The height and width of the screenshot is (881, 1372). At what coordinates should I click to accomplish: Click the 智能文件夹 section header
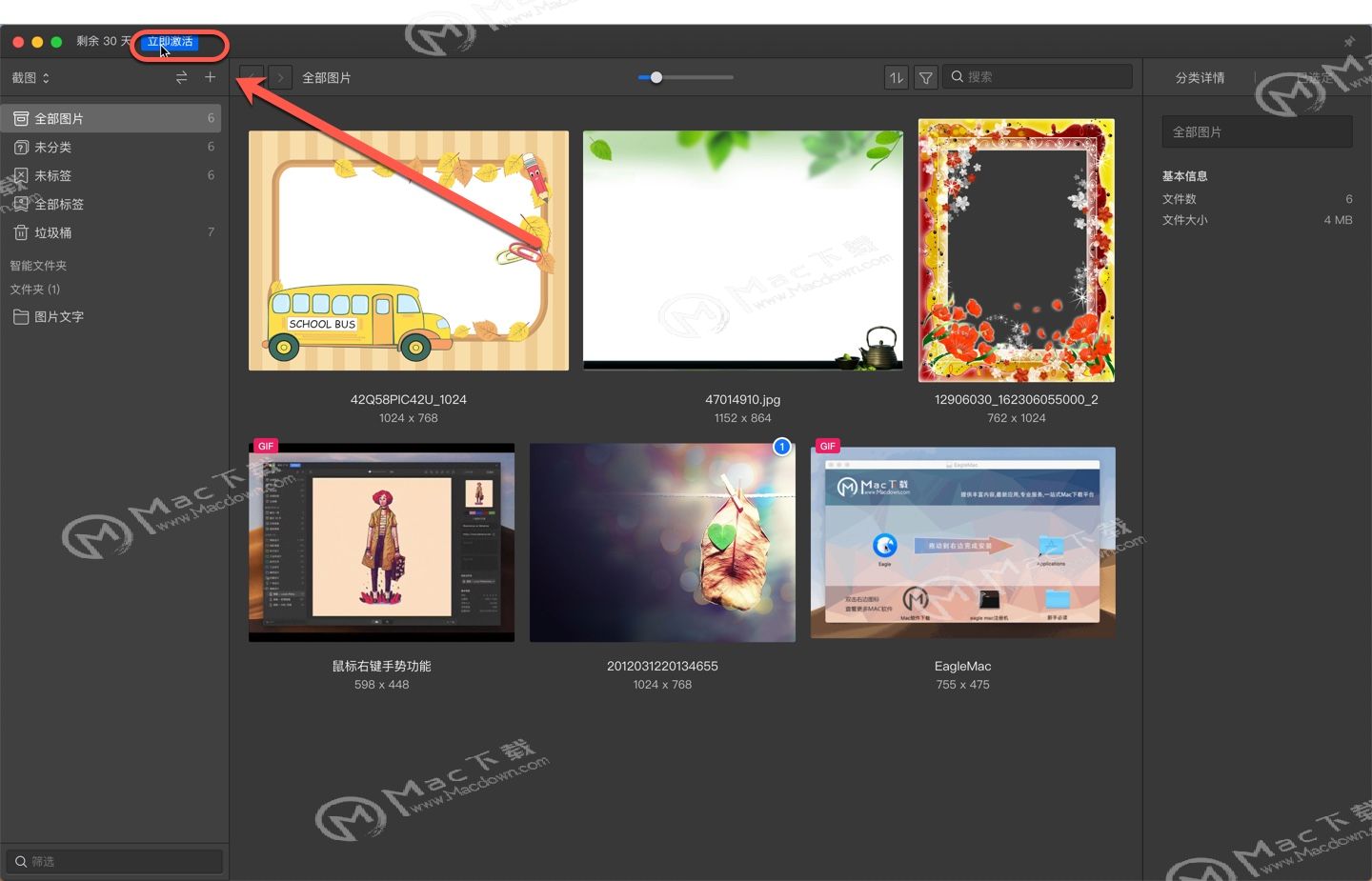point(38,266)
